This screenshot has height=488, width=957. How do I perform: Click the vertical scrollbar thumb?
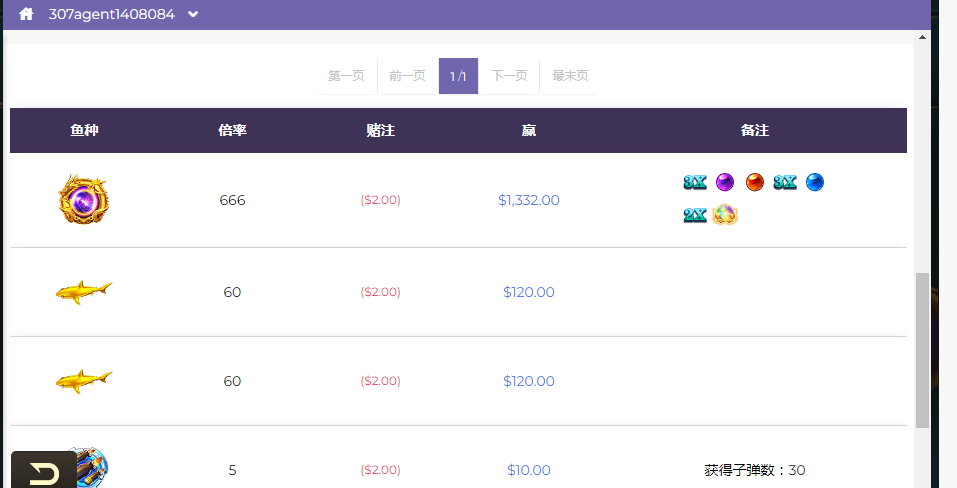click(x=922, y=350)
